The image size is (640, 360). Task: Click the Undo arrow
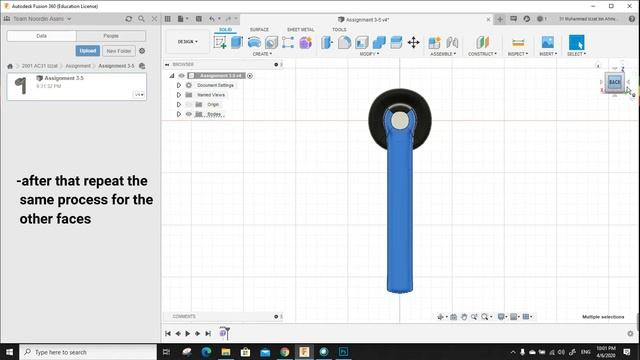click(211, 19)
